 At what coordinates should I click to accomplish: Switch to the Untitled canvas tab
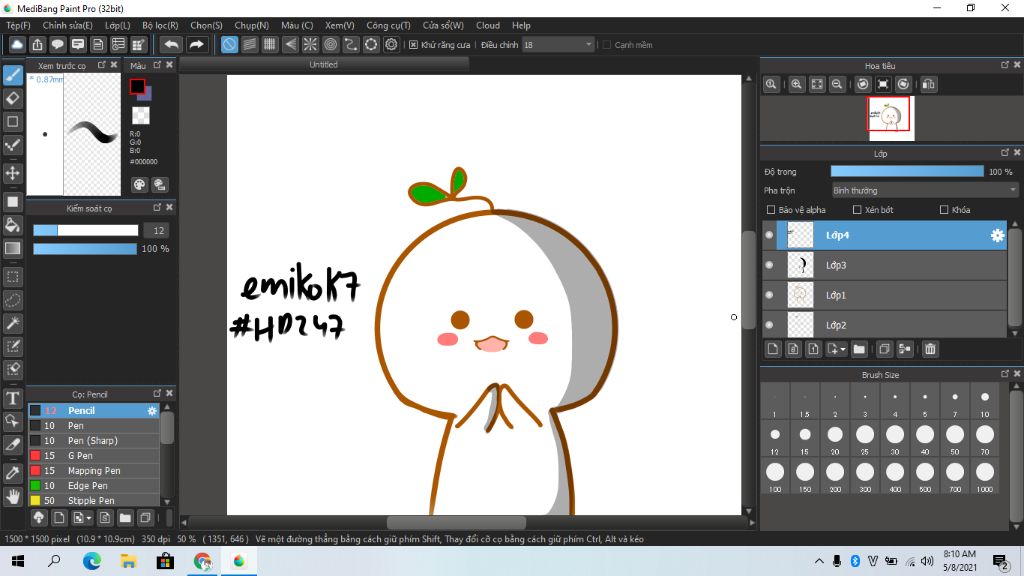pos(324,65)
